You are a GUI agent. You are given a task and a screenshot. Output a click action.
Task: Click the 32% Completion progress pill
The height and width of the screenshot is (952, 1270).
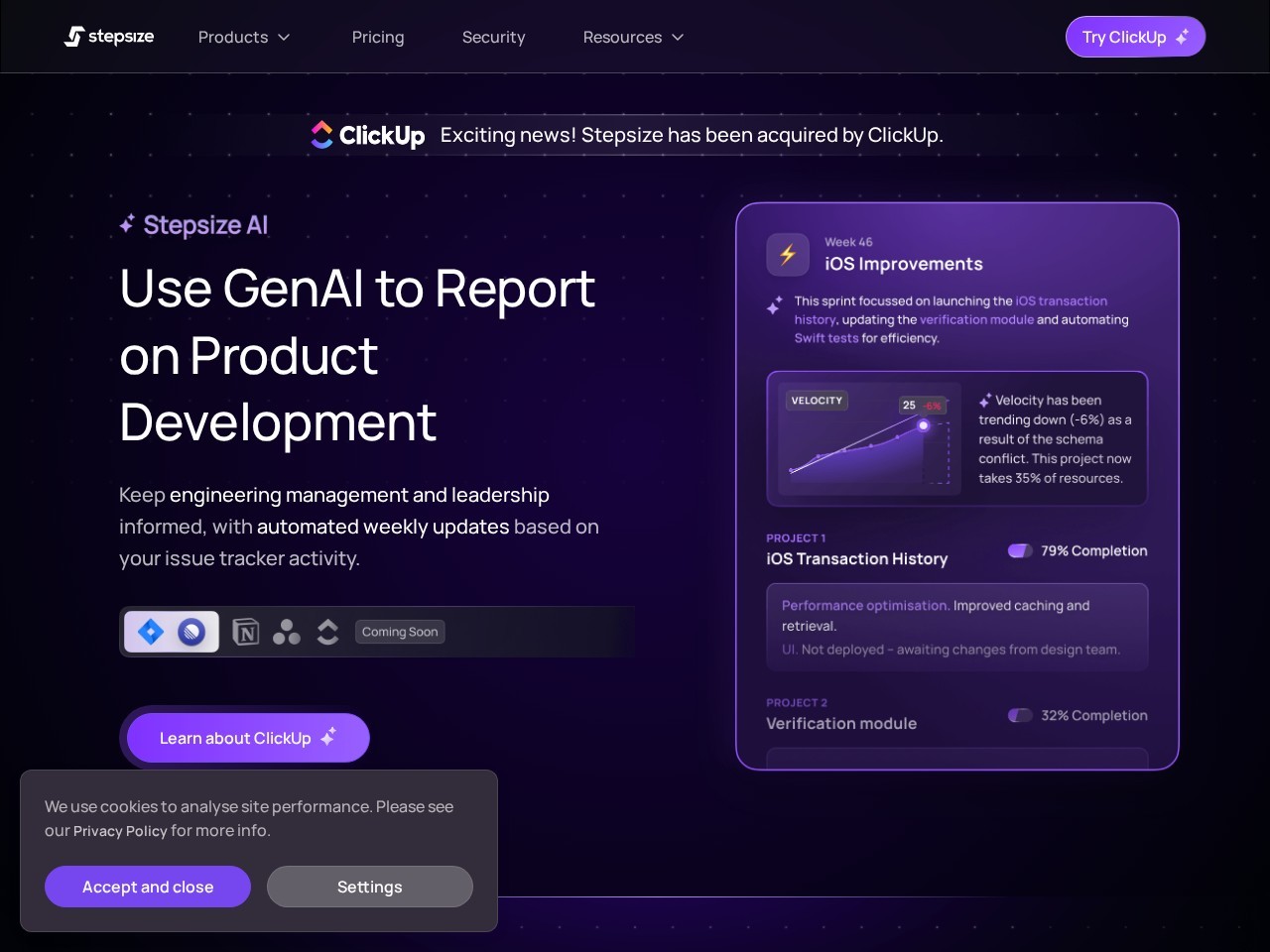coord(1020,715)
